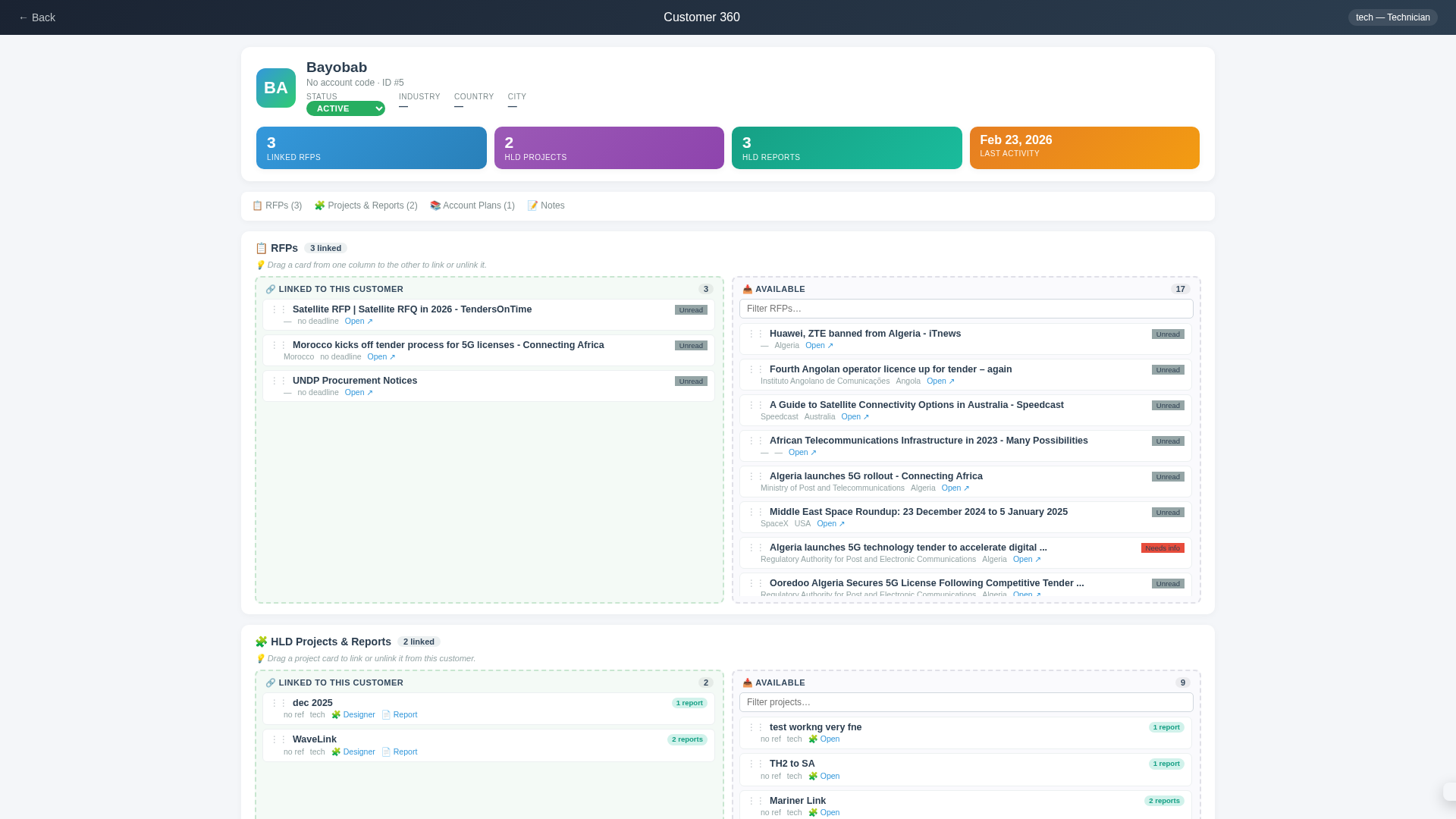The width and height of the screenshot is (1456, 819).
Task: Click drag handle of dec 2025 project
Action: click(279, 703)
